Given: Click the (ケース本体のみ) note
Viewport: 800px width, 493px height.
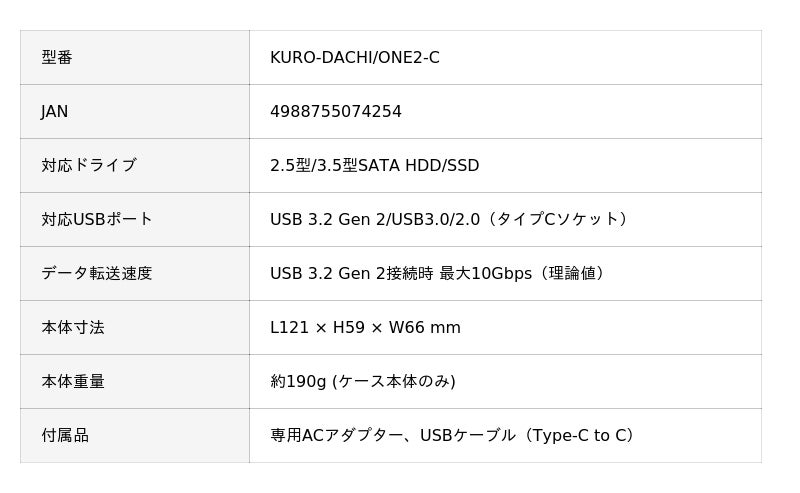Looking at the screenshot, I should (x=393, y=382).
